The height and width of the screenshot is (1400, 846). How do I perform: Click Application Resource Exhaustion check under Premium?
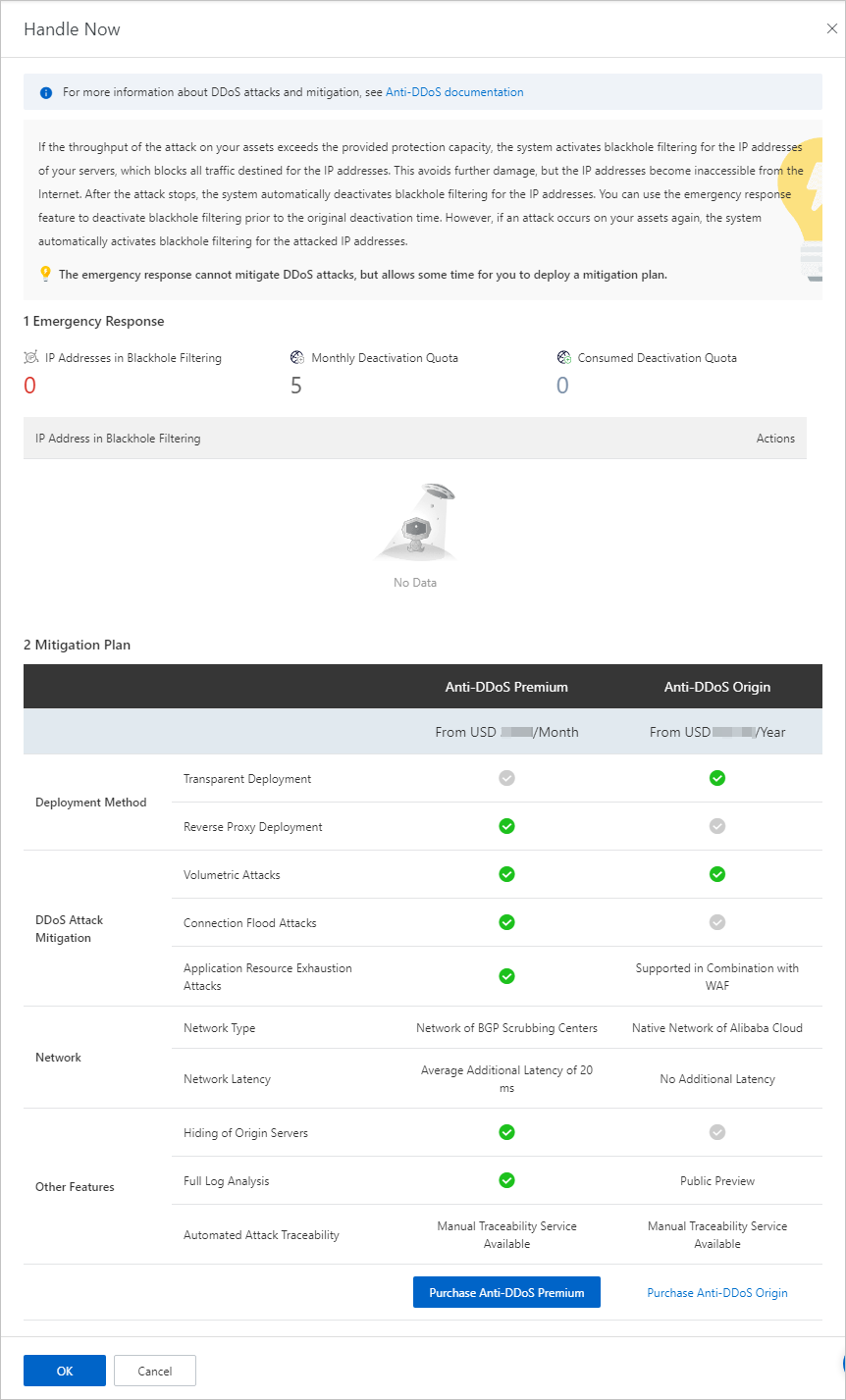506,976
